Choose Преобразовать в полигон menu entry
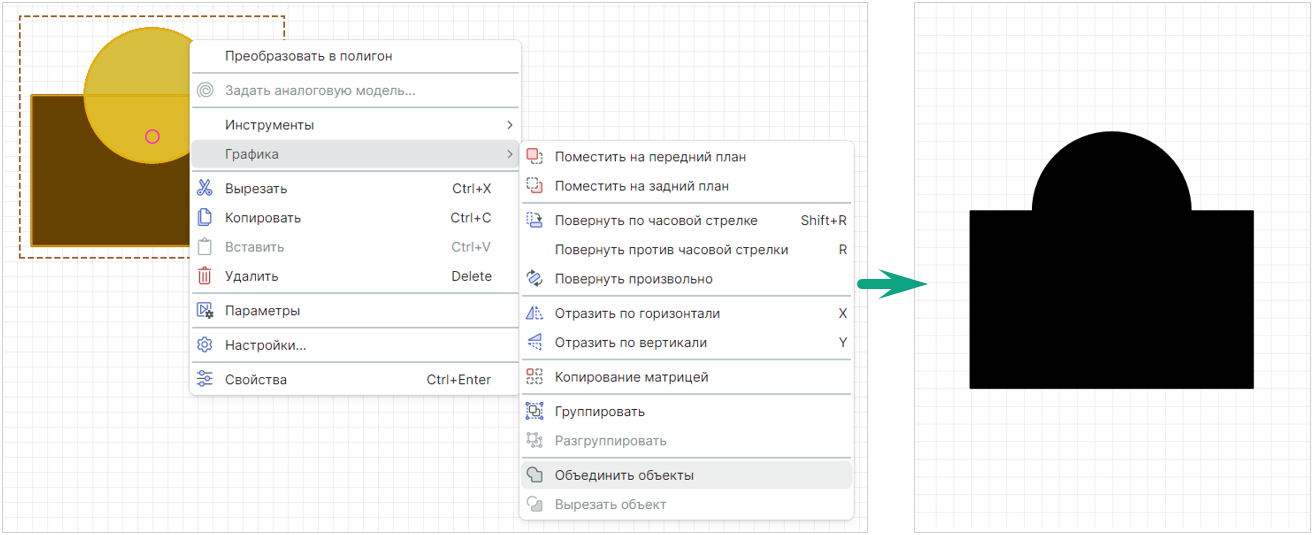This screenshot has width=1314, height=535. [x=308, y=56]
